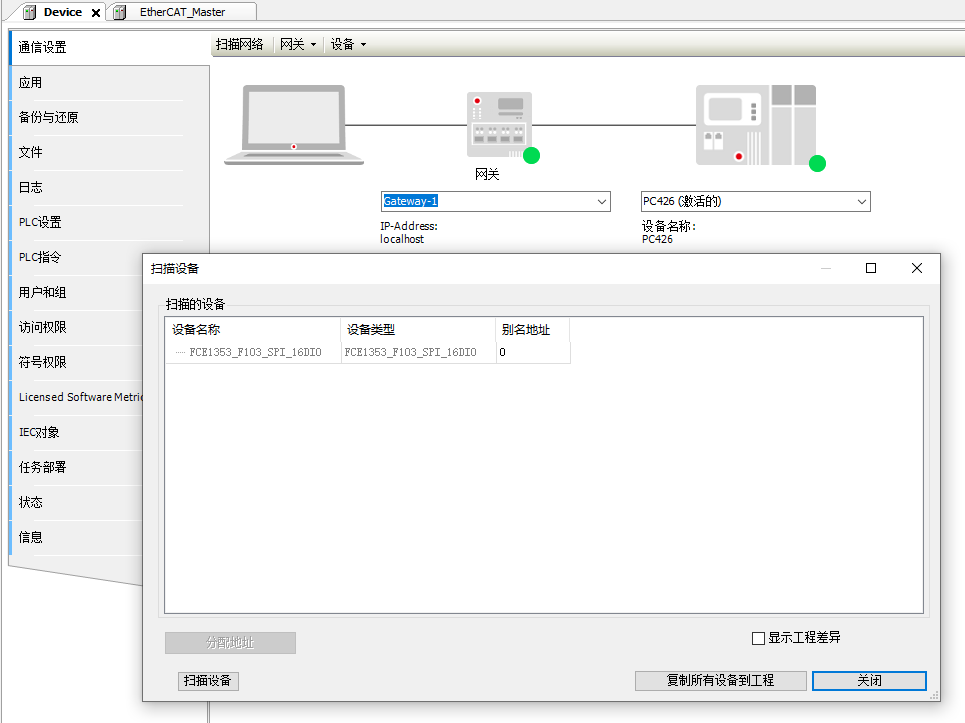Switch to the EtherCAT_Master tab
Screen dimensions: 965x723
[182, 12]
